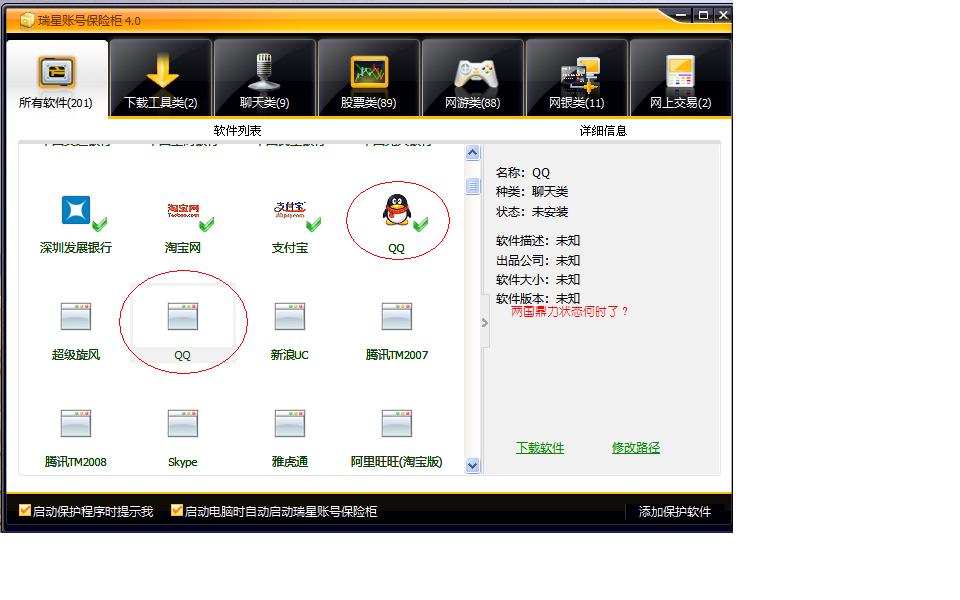
Task: Click the 软件描述: 未知 line
Action: (x=538, y=241)
